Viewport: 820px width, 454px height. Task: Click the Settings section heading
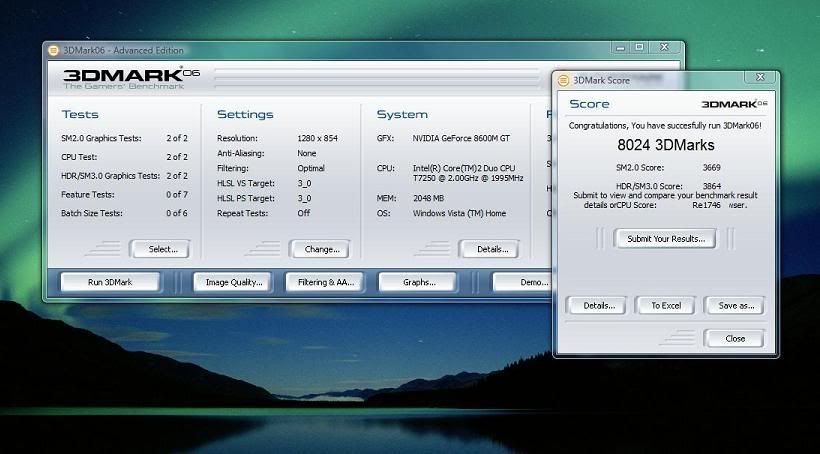coord(245,115)
